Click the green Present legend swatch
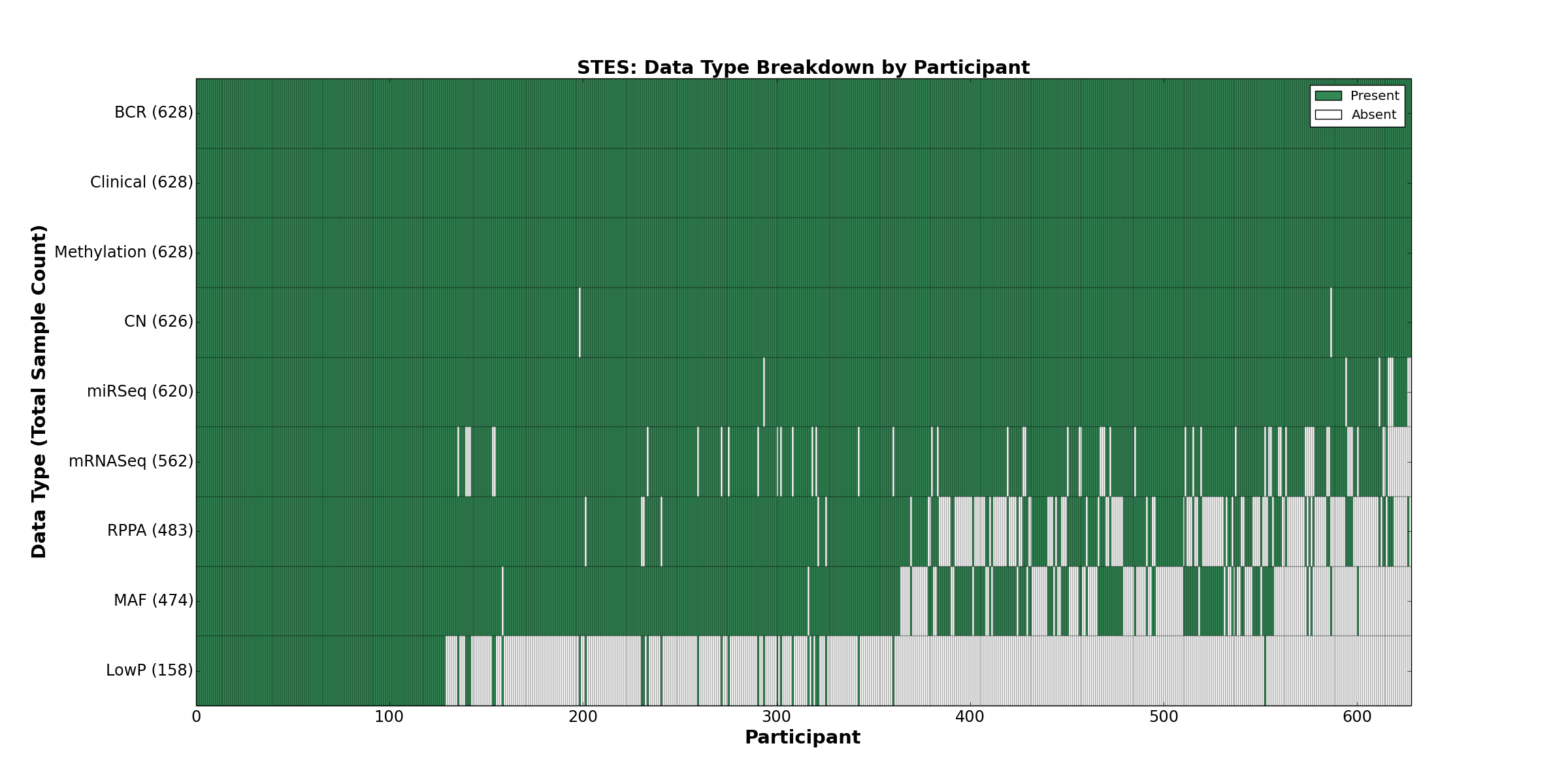This screenshot has height=784, width=1568. point(1328,96)
